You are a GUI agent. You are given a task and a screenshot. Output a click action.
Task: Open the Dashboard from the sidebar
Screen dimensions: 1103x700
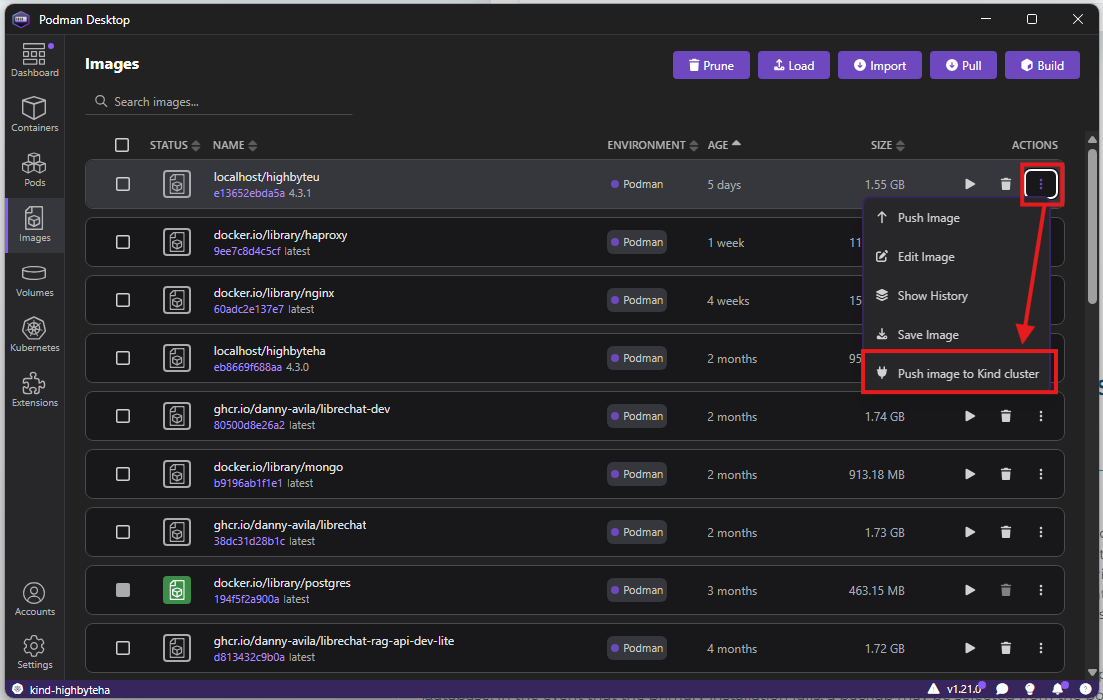pyautogui.click(x=35, y=60)
